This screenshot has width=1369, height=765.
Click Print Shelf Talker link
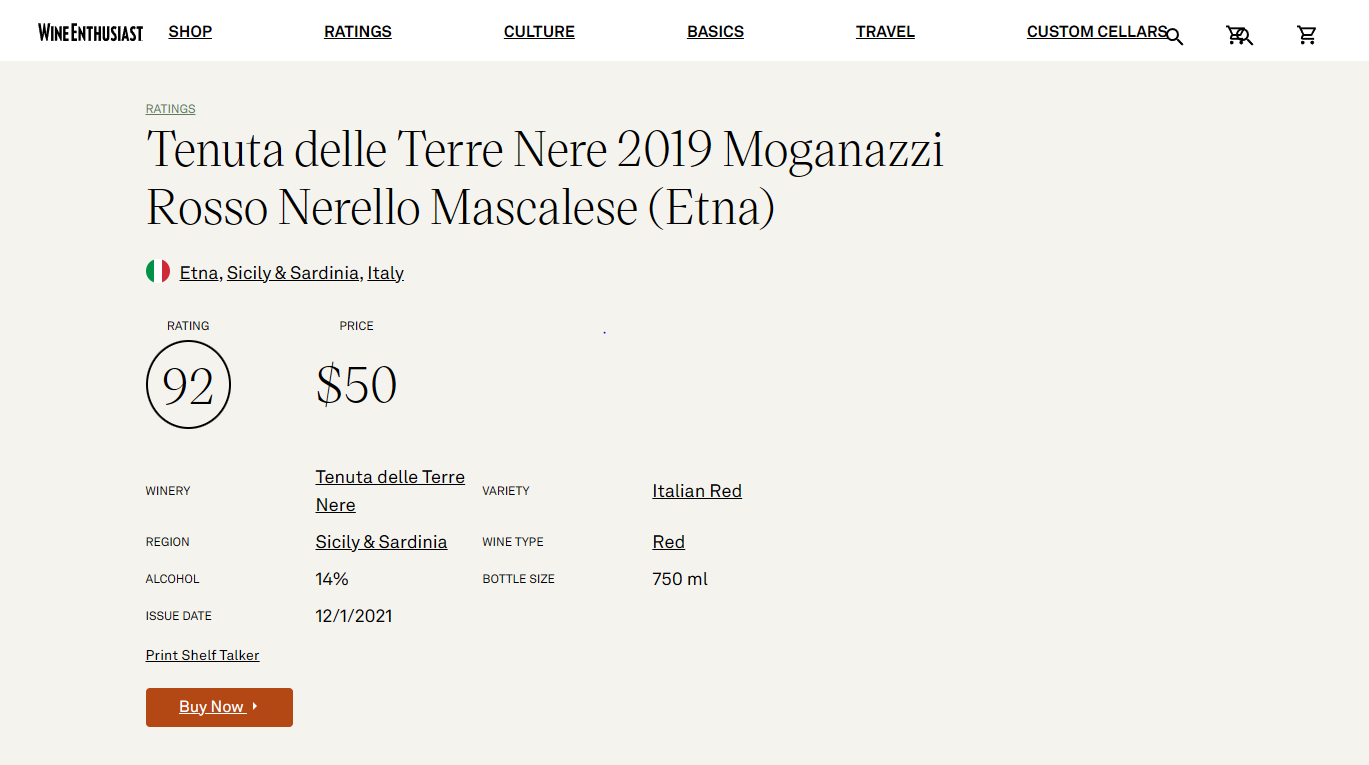(202, 656)
